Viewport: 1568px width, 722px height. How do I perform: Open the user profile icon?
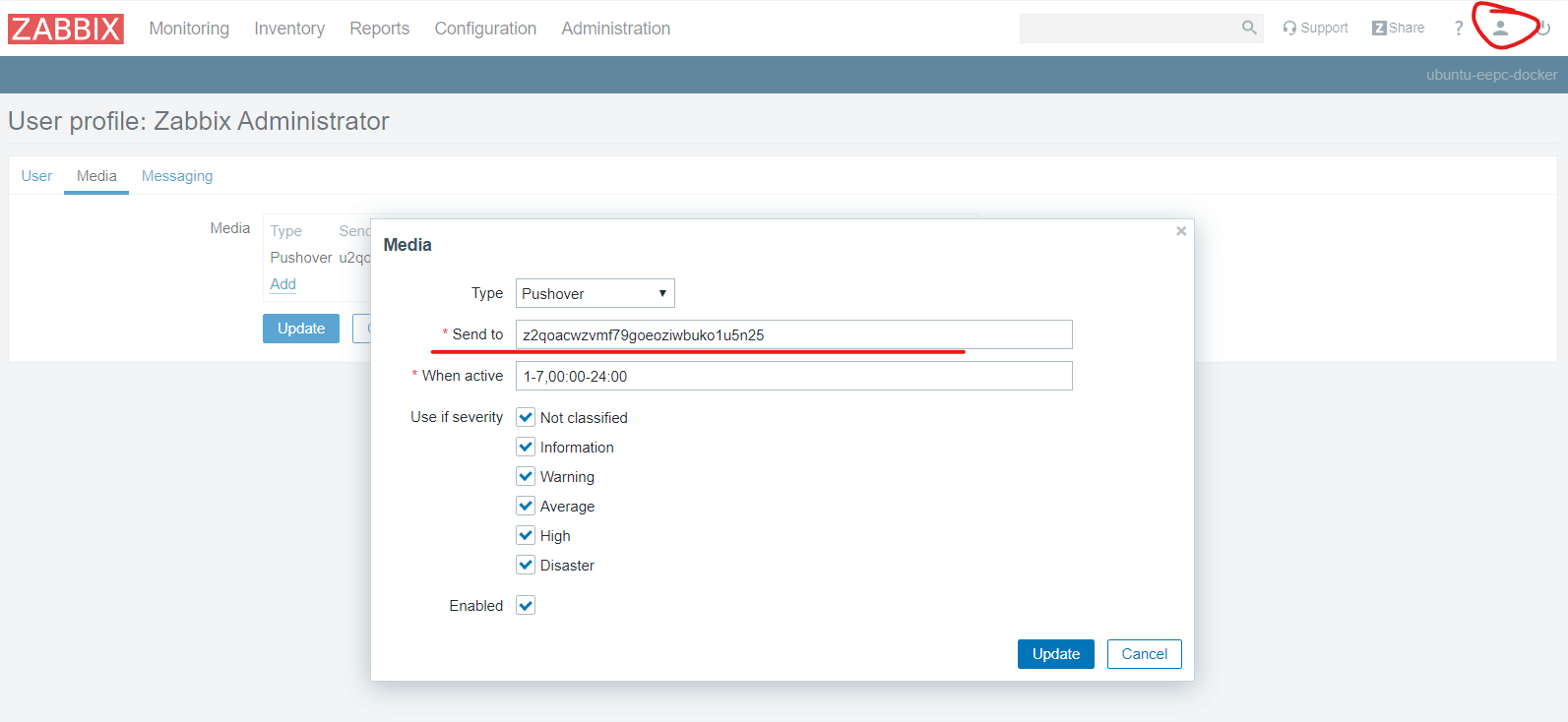(x=1500, y=28)
